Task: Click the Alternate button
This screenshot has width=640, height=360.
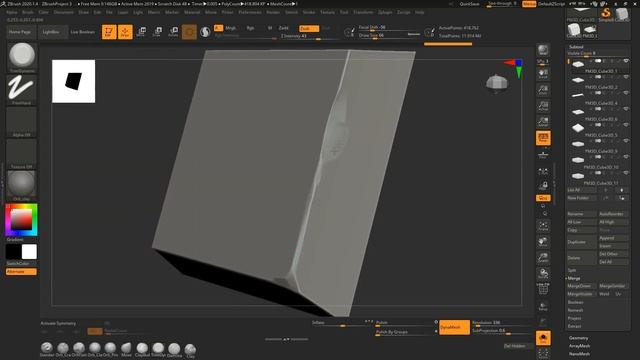Action: point(21,271)
